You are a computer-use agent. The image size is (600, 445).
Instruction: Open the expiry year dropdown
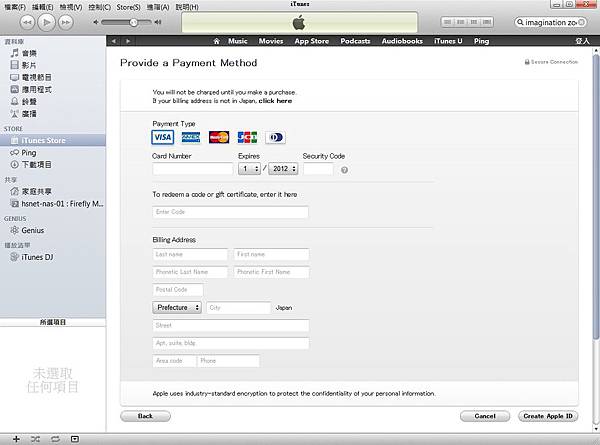tap(283, 169)
